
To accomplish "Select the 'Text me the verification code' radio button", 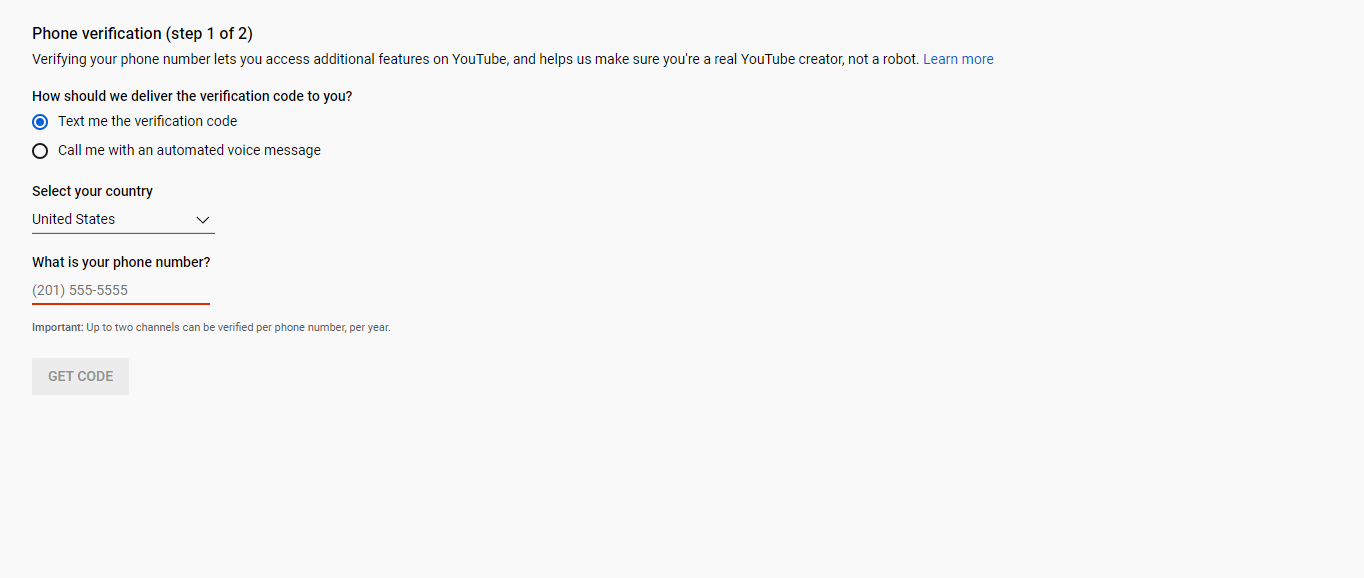I will [40, 122].
